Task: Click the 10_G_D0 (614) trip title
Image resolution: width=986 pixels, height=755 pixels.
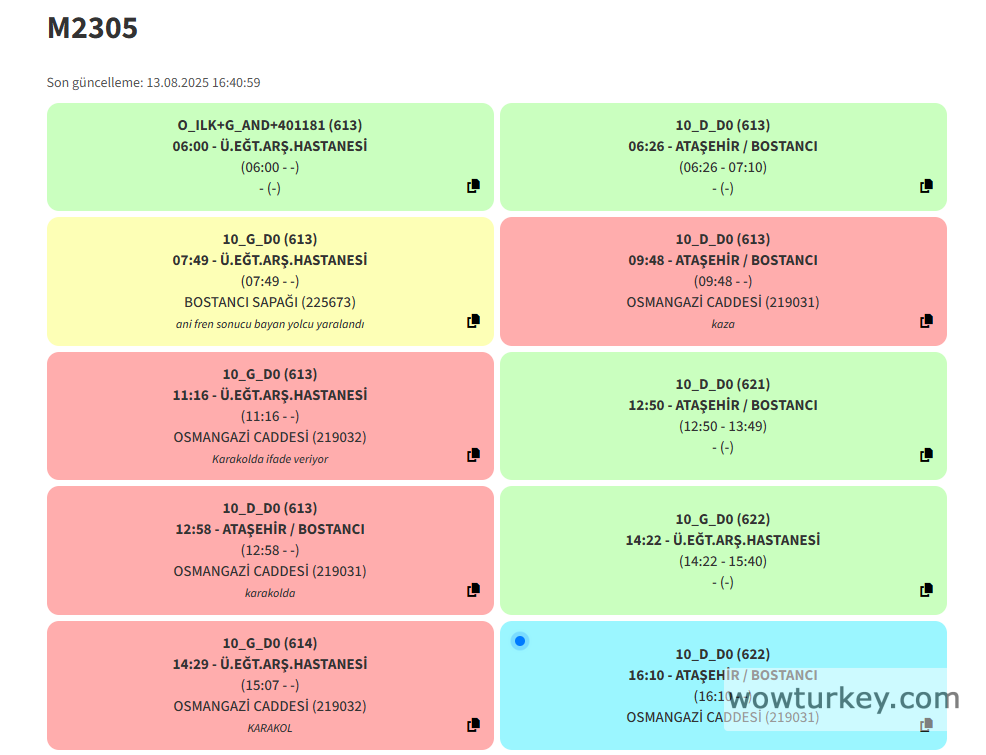Action: pos(270,643)
